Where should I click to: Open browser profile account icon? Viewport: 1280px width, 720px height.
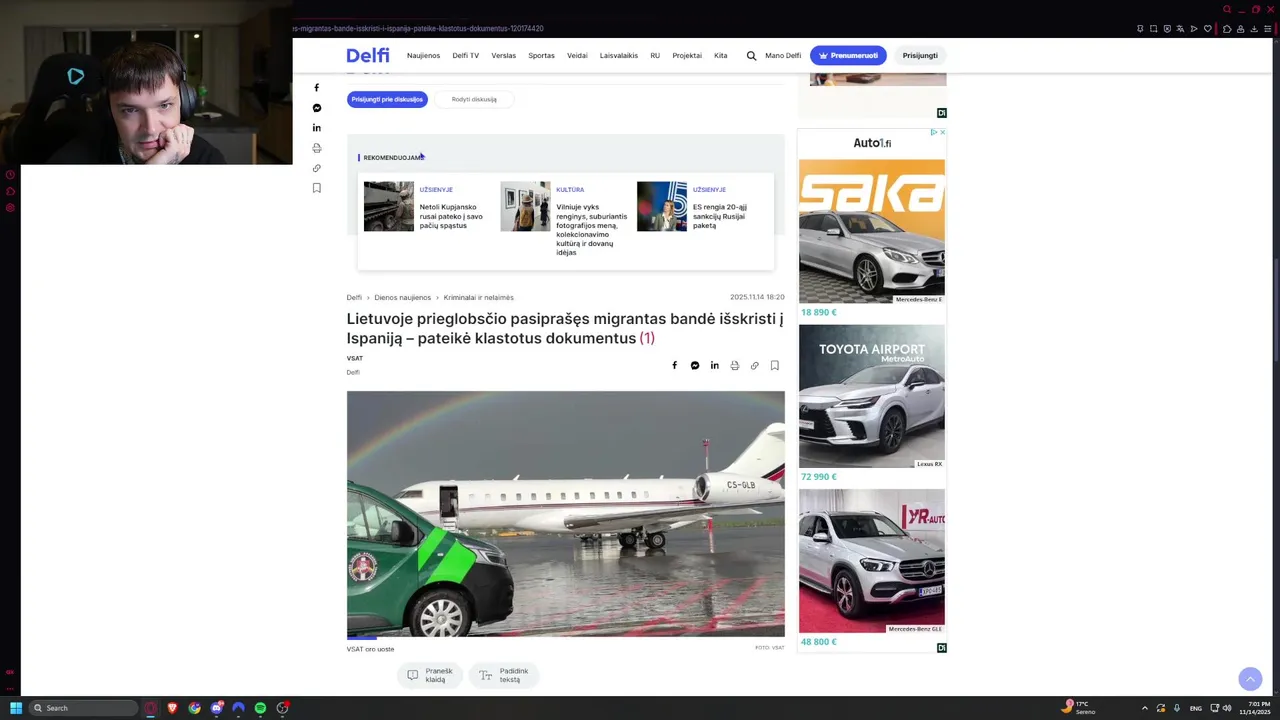pyautogui.click(x=1241, y=29)
